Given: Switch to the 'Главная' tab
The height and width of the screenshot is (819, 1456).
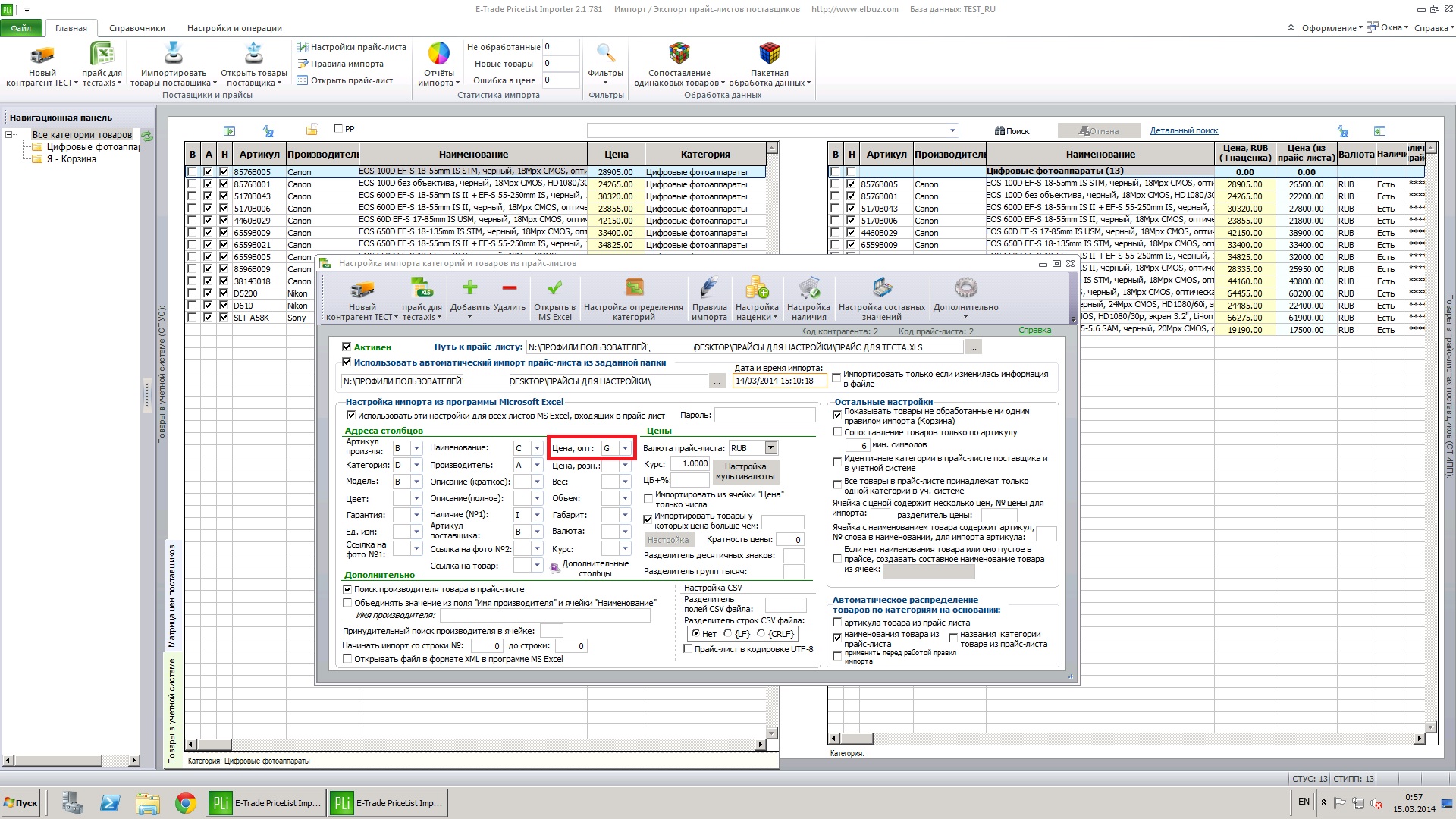Looking at the screenshot, I should (71, 28).
